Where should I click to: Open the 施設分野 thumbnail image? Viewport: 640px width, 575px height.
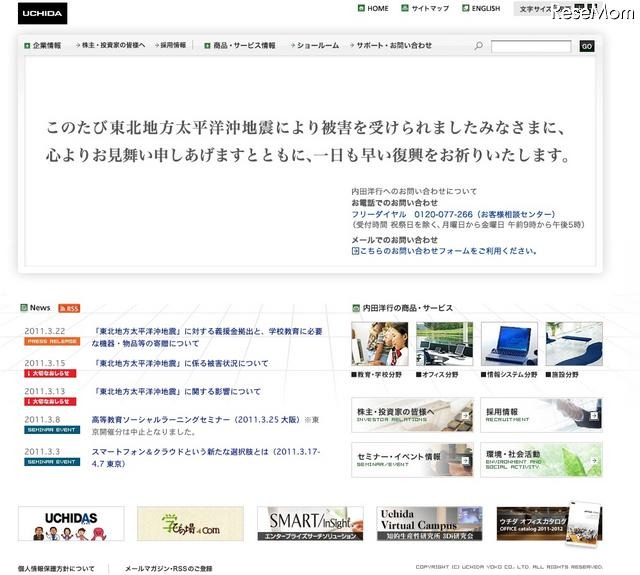pos(574,344)
